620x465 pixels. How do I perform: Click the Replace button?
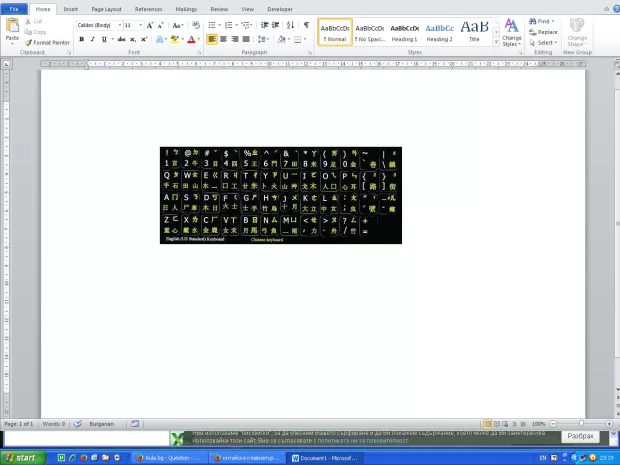tap(544, 32)
